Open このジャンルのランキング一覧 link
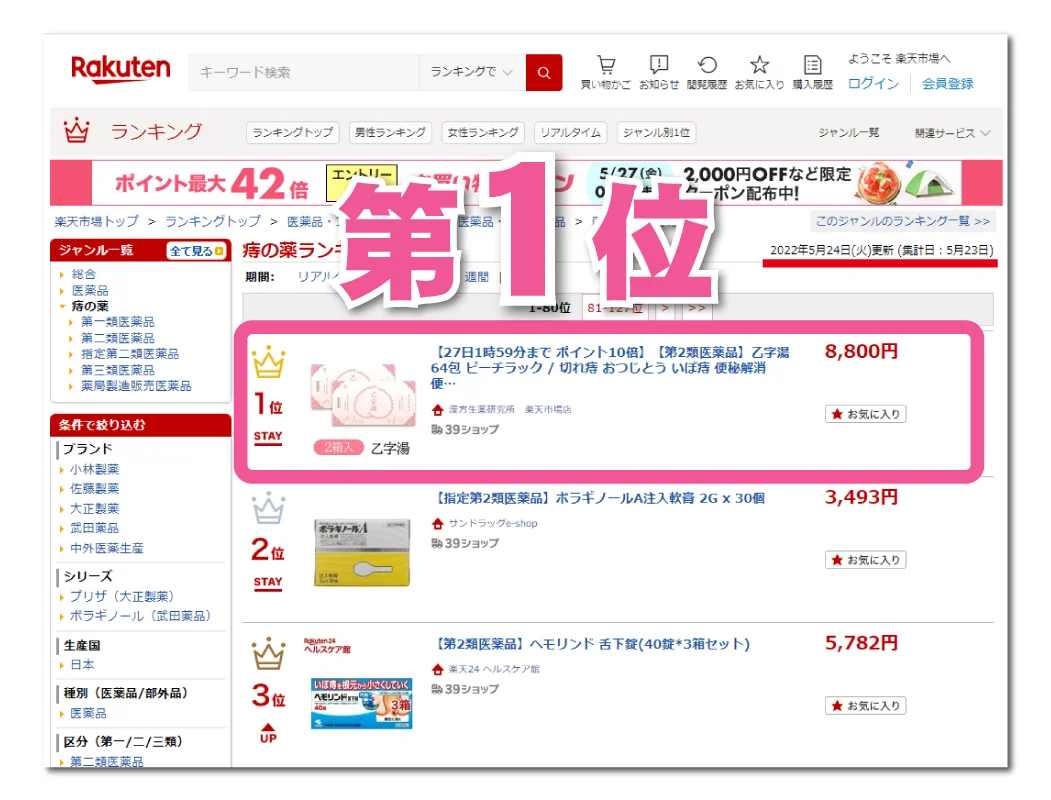Image resolution: width=1051 pixels, height=800 pixels. point(902,221)
